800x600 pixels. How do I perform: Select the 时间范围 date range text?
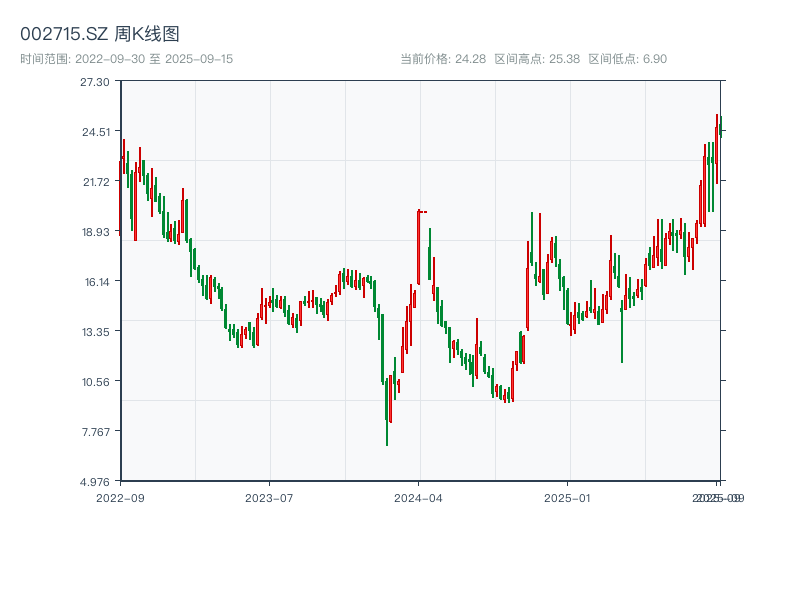(126, 59)
